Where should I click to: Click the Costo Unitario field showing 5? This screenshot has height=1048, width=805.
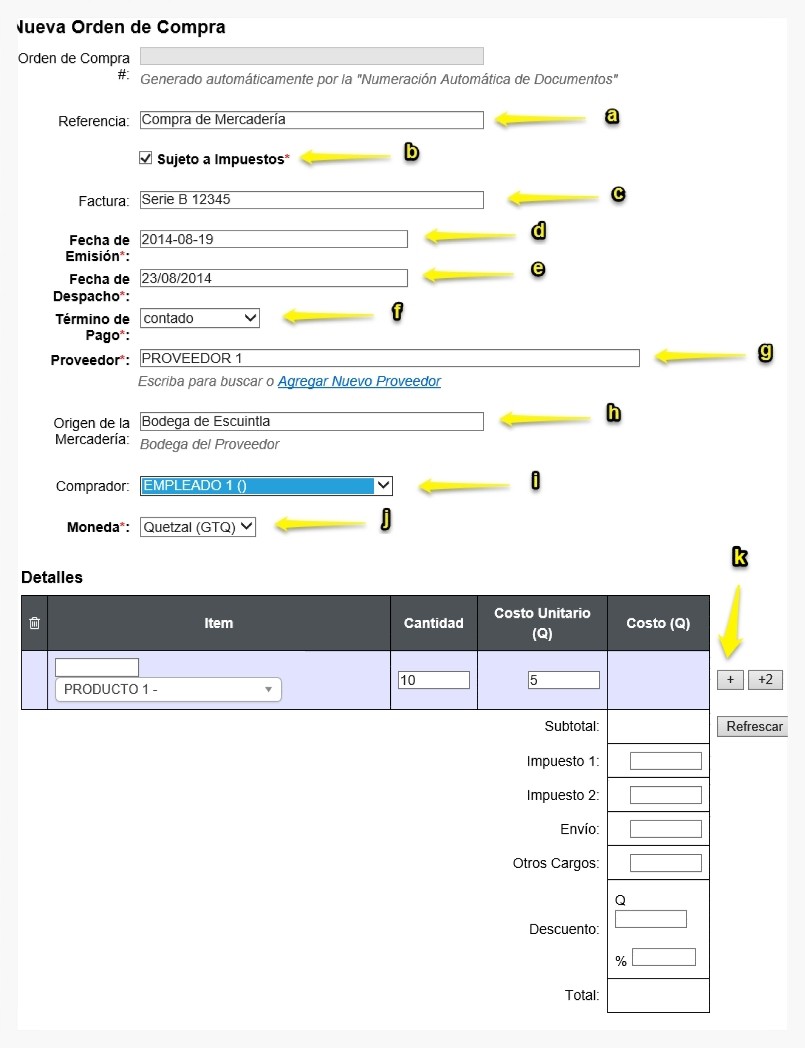click(x=564, y=680)
